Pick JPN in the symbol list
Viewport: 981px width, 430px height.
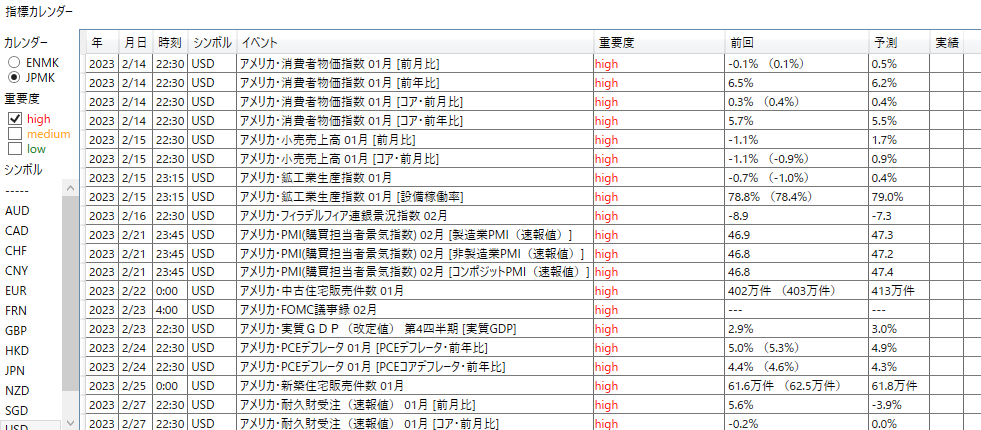16,371
